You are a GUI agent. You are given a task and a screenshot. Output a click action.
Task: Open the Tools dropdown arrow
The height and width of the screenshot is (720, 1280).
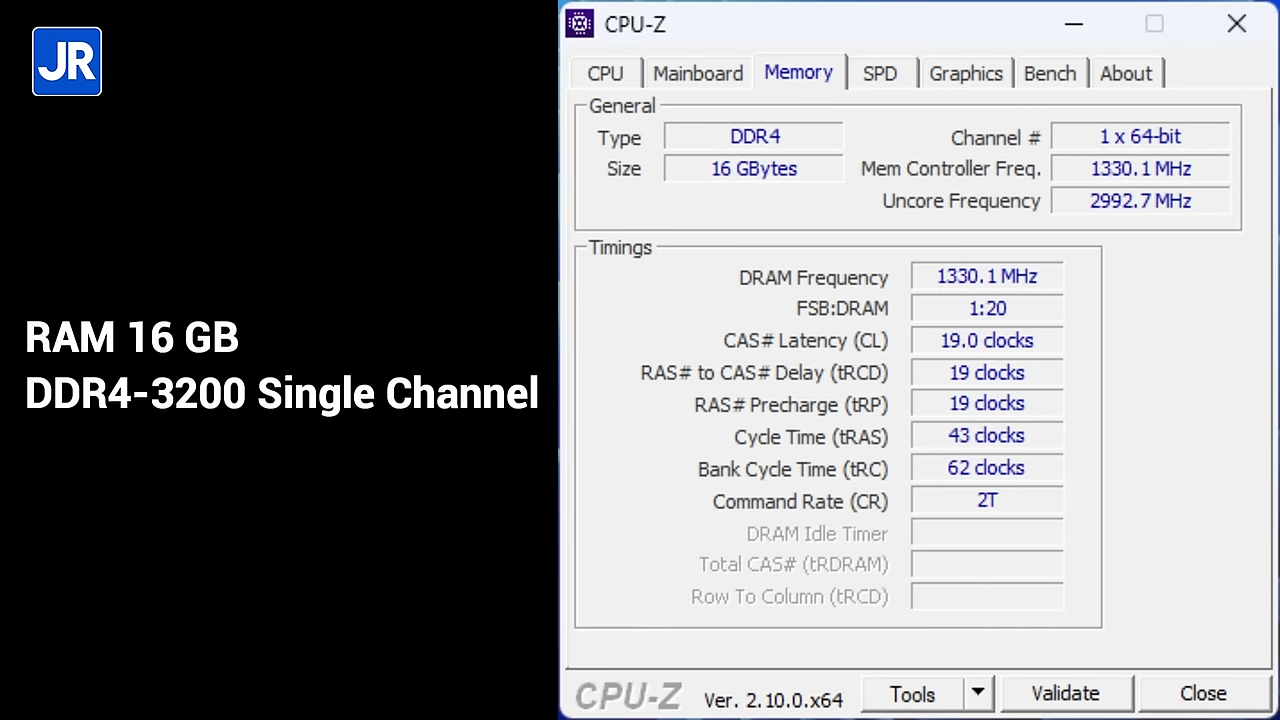pyautogui.click(x=977, y=693)
